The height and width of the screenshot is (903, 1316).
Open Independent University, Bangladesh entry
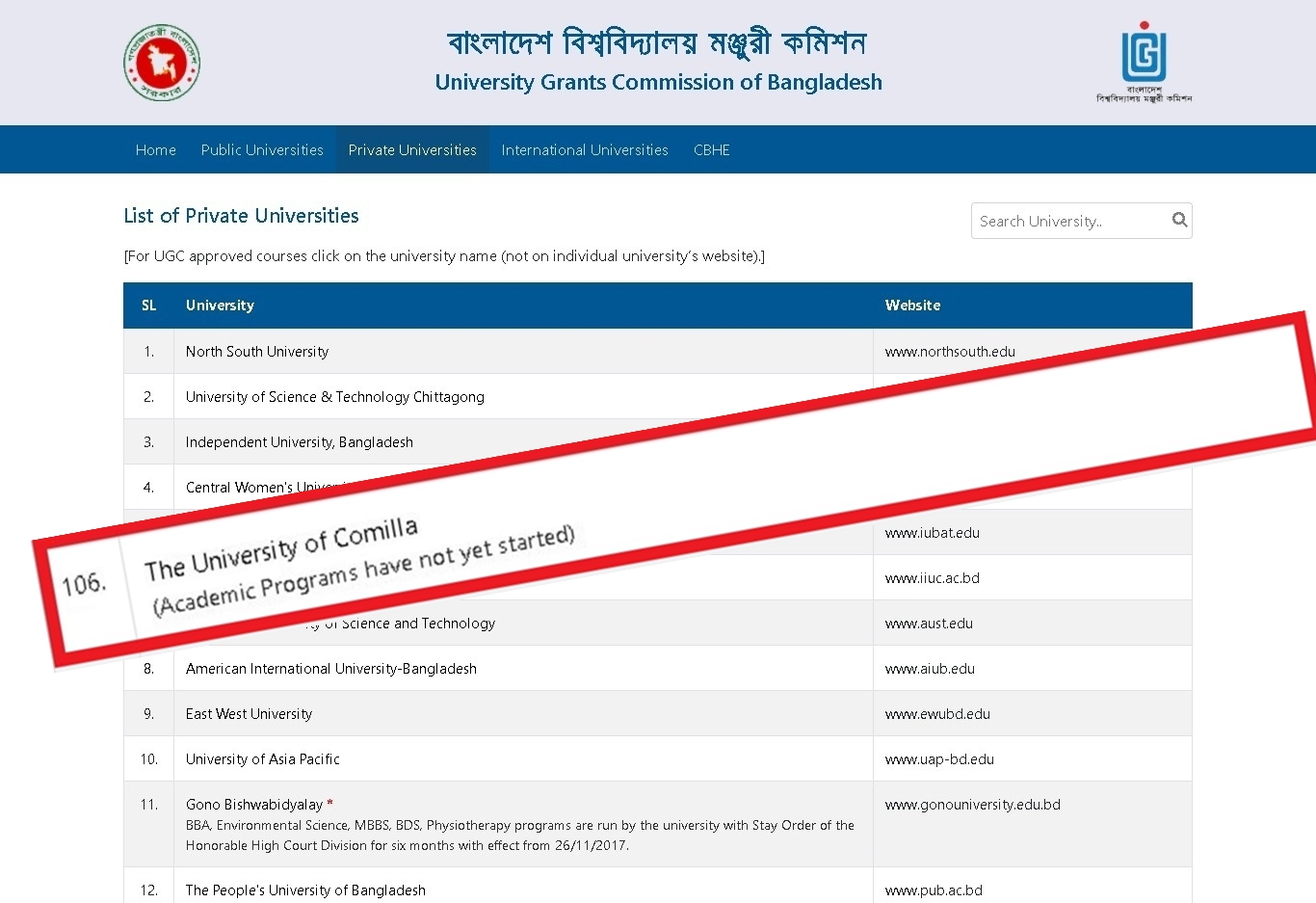click(300, 442)
